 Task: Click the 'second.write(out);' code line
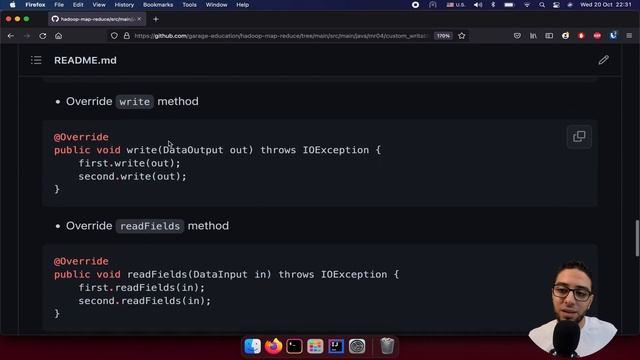click(133, 176)
